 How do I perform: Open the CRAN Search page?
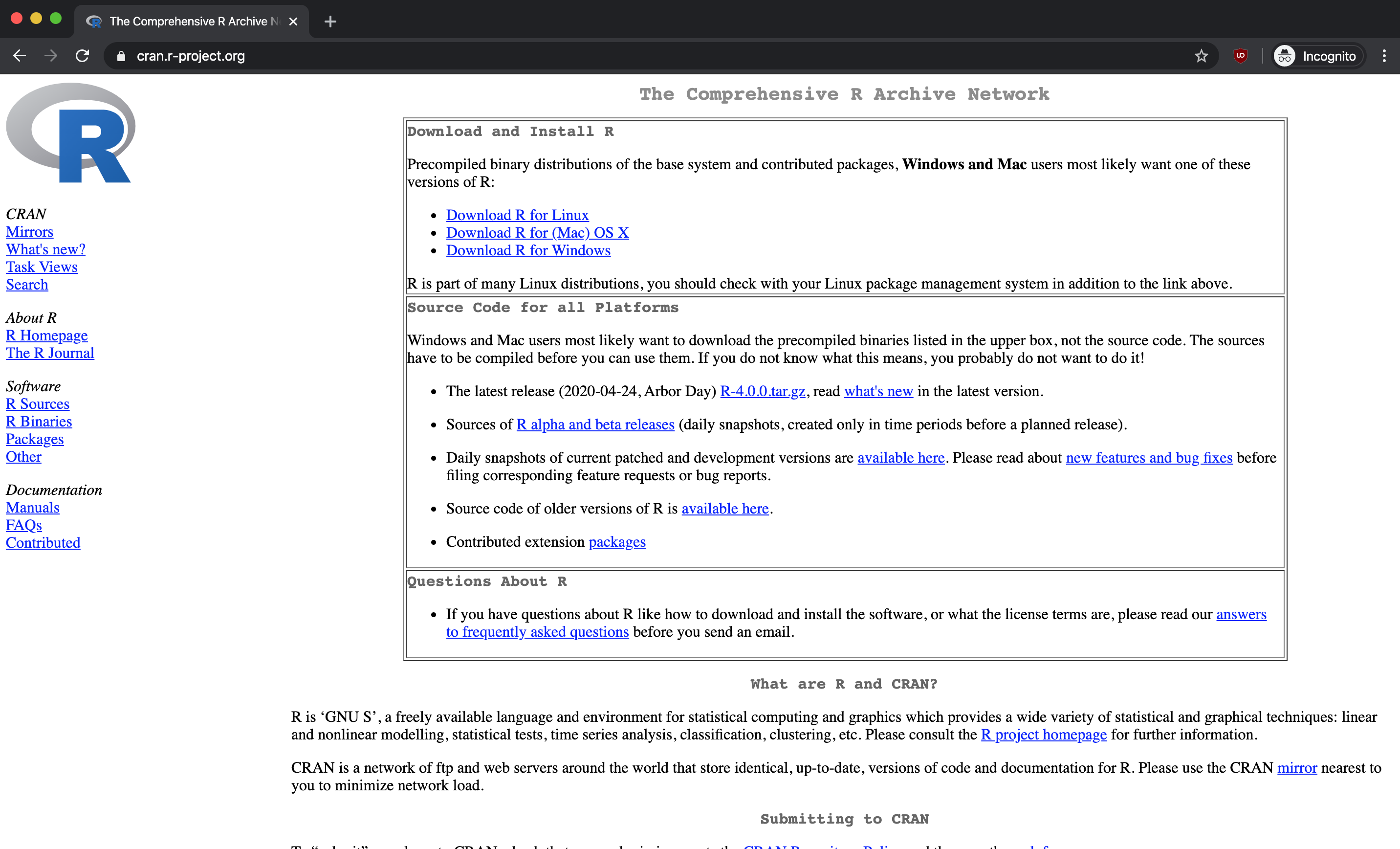(27, 284)
